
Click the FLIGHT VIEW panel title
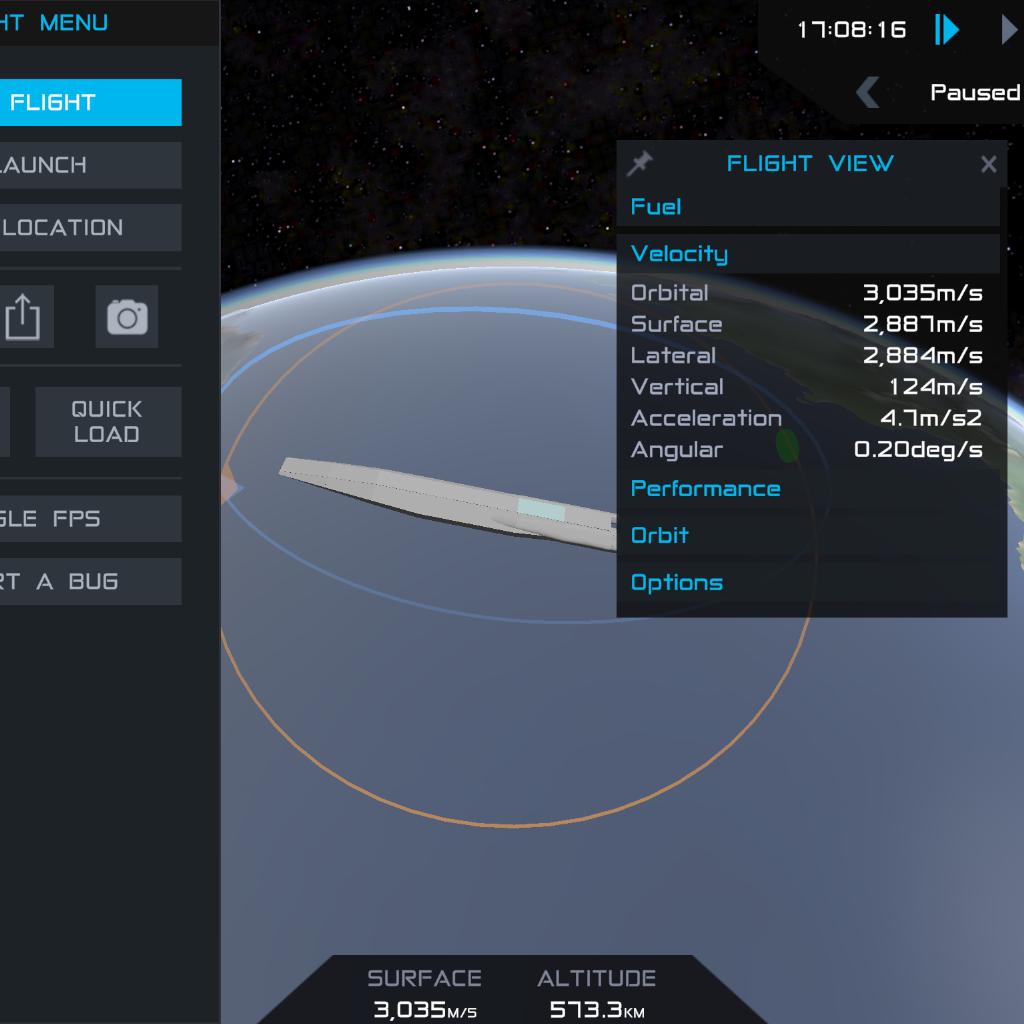810,163
